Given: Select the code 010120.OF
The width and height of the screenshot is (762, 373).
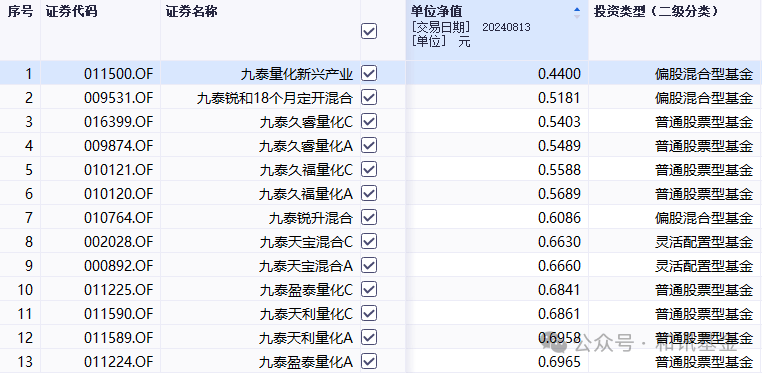Looking at the screenshot, I should click(x=119, y=194).
